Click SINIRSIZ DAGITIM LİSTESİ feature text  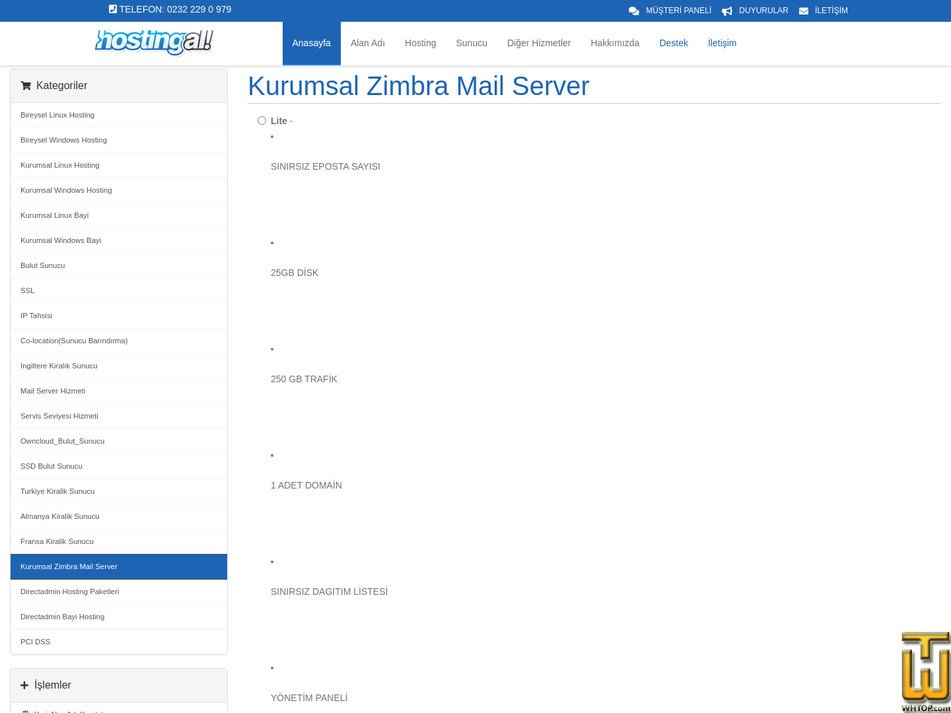pyautogui.click(x=329, y=592)
